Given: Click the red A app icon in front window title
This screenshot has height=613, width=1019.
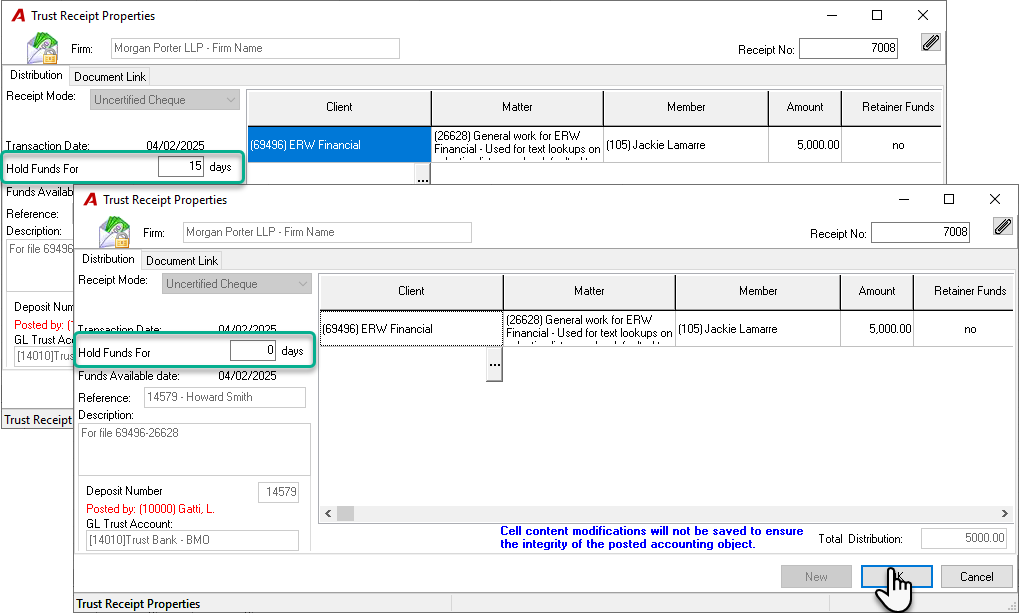Looking at the screenshot, I should [90, 200].
